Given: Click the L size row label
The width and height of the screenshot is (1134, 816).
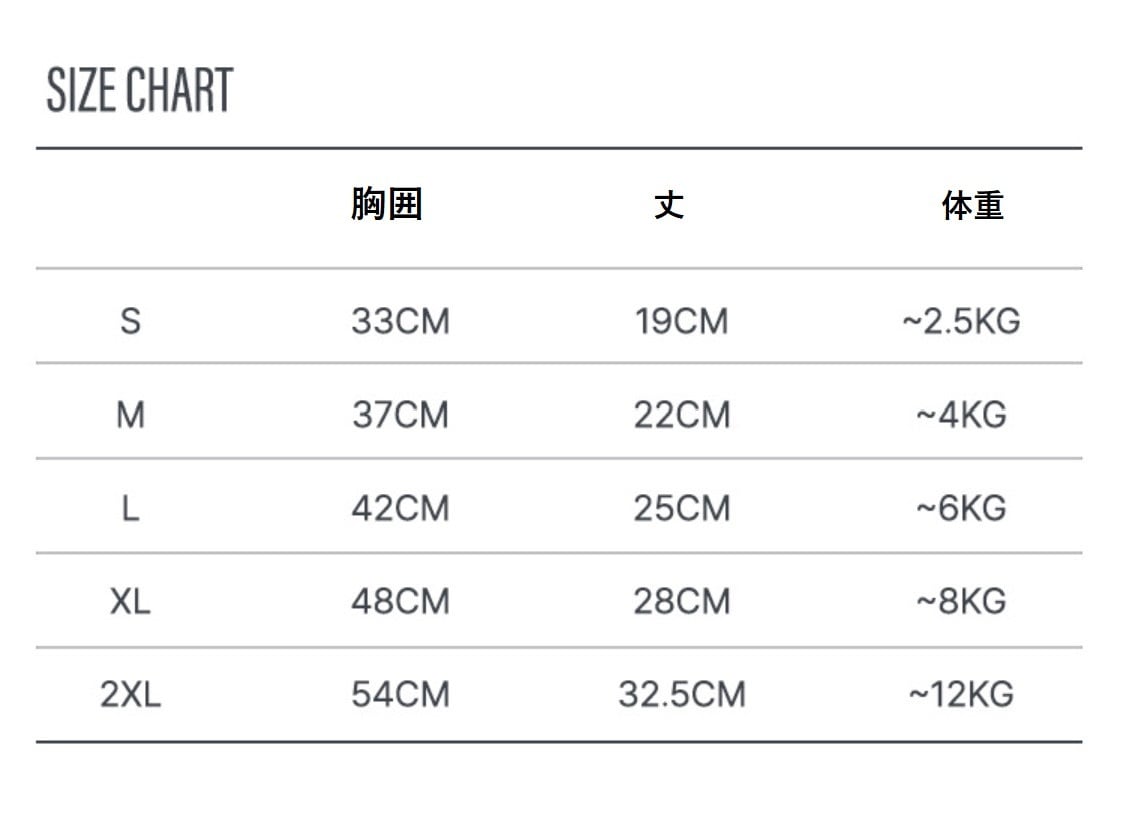Looking at the screenshot, I should pos(130,508).
